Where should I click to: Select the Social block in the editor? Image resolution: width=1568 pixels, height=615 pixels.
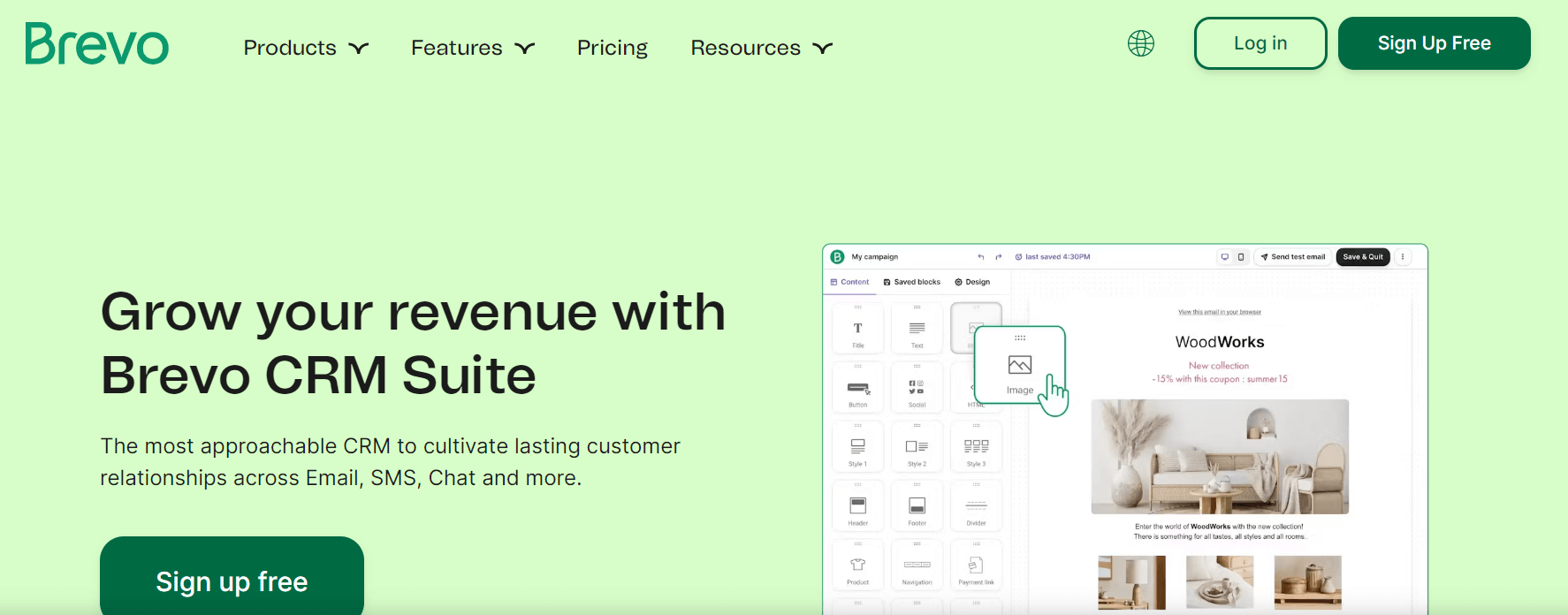(x=917, y=388)
